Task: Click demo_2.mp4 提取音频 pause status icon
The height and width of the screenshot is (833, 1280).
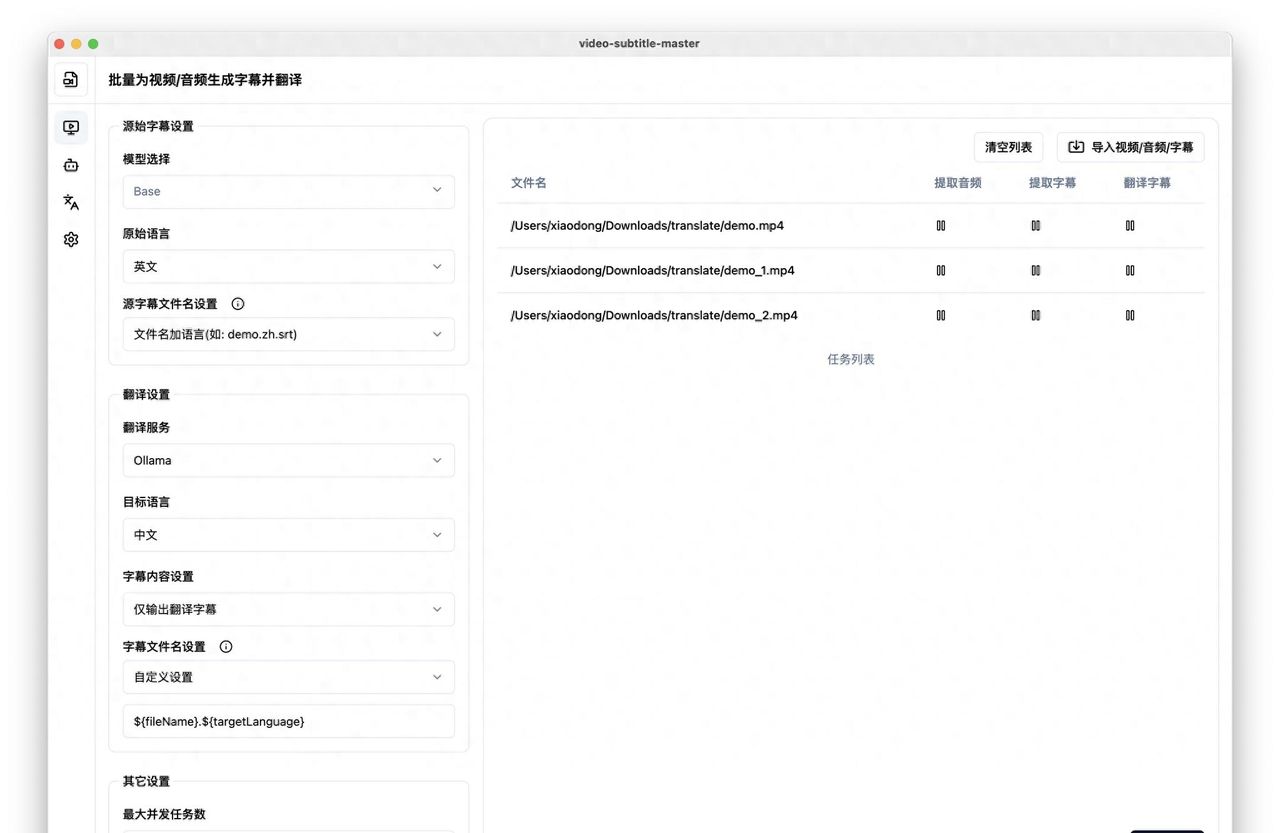Action: [x=941, y=315]
